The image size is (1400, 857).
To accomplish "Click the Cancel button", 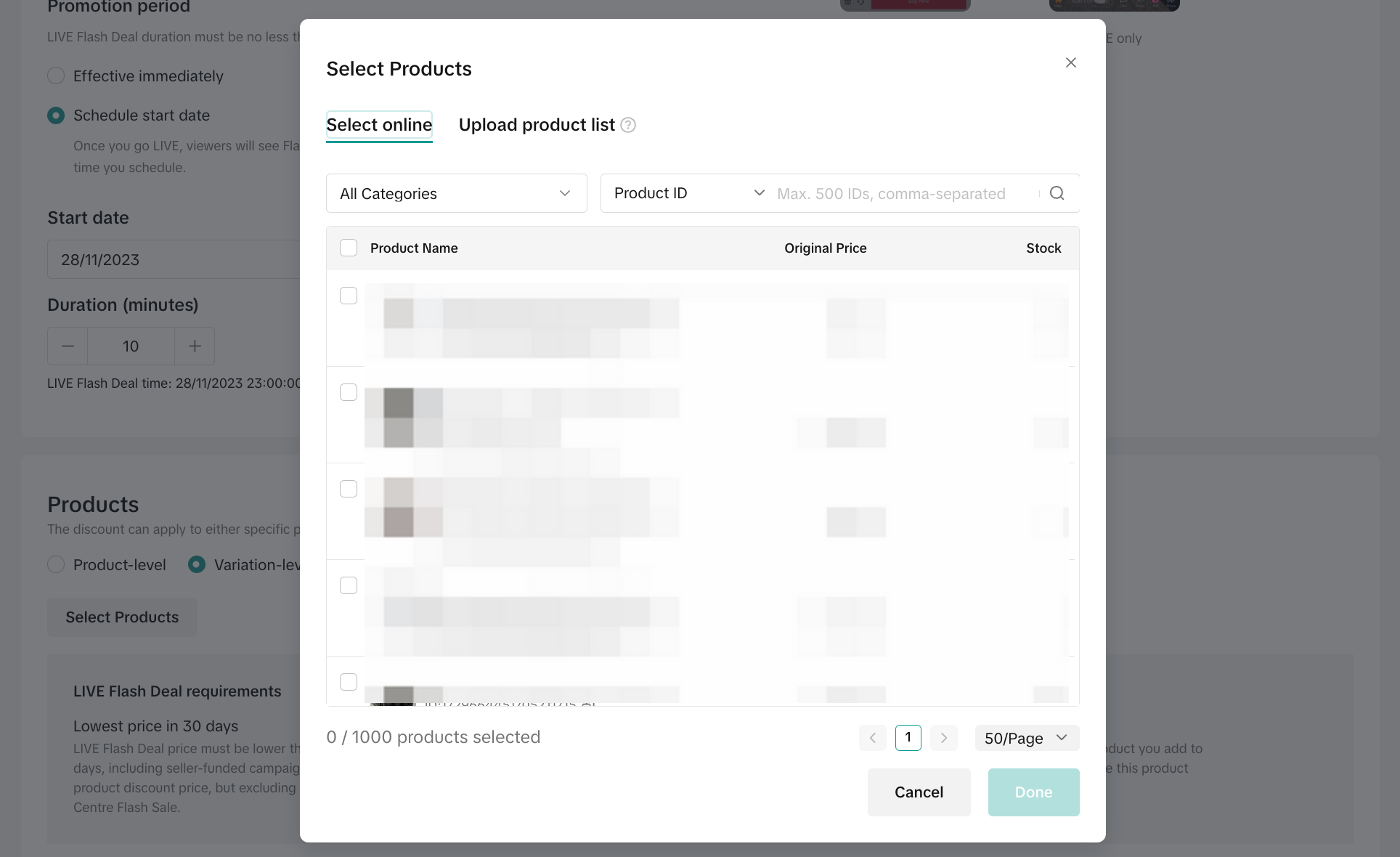I will click(x=919, y=792).
